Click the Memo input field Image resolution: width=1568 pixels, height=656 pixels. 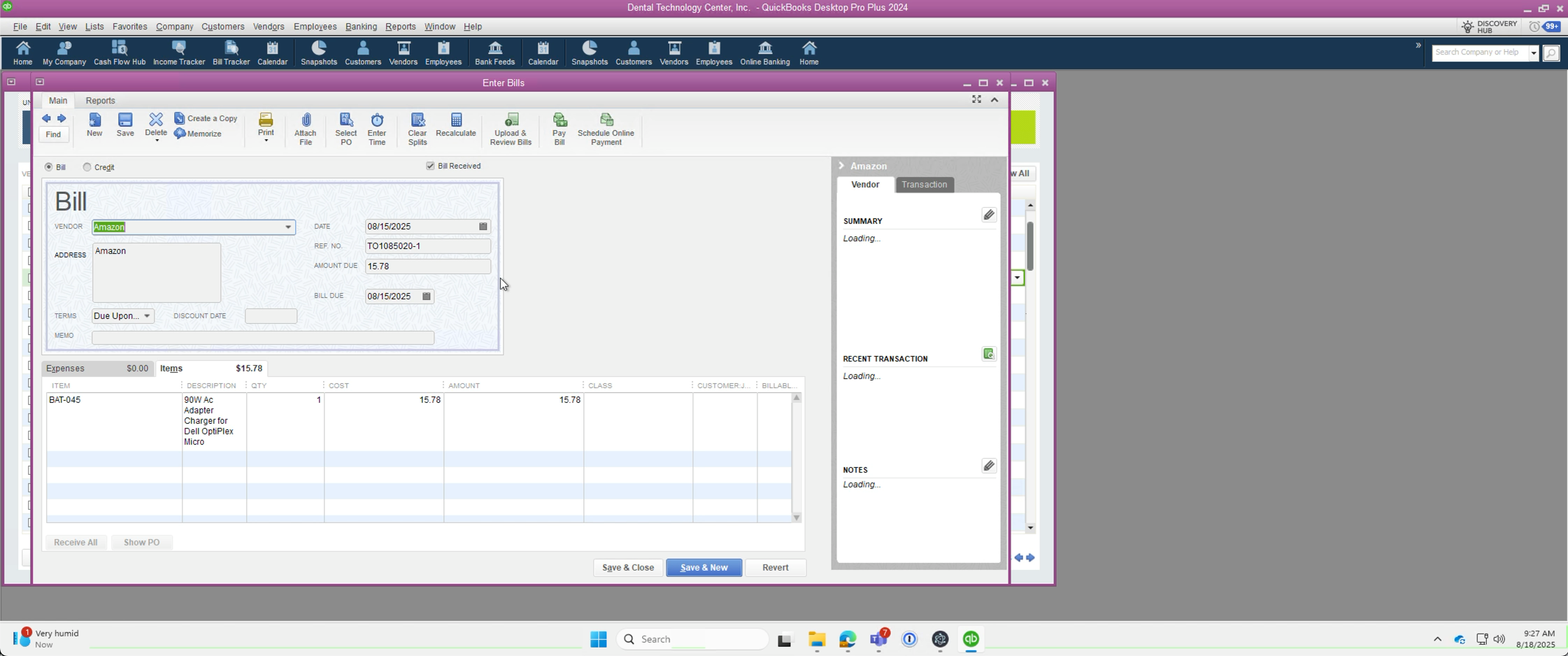point(263,337)
